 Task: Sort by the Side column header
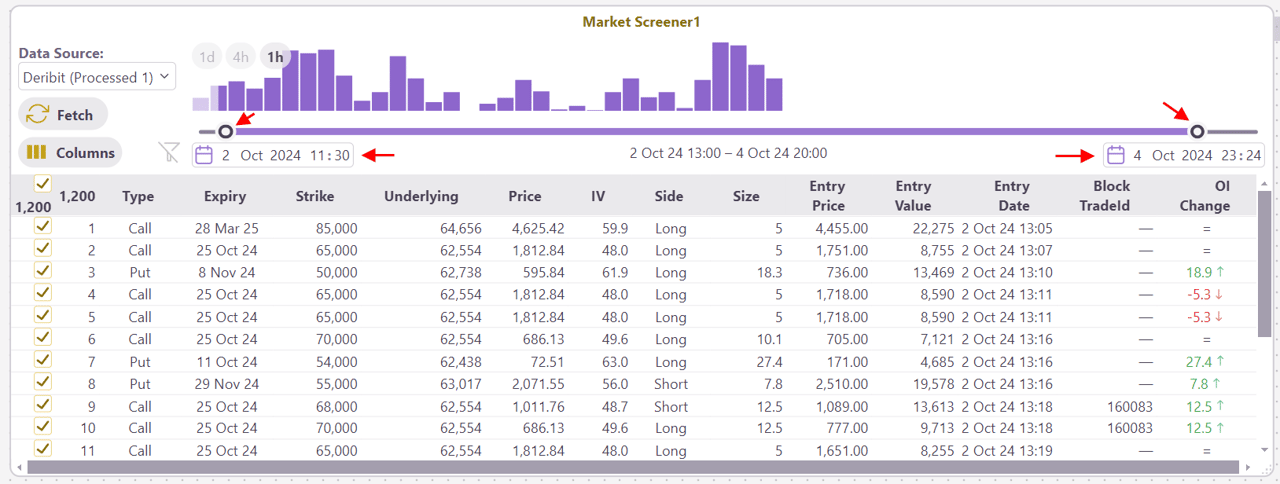pyautogui.click(x=670, y=196)
